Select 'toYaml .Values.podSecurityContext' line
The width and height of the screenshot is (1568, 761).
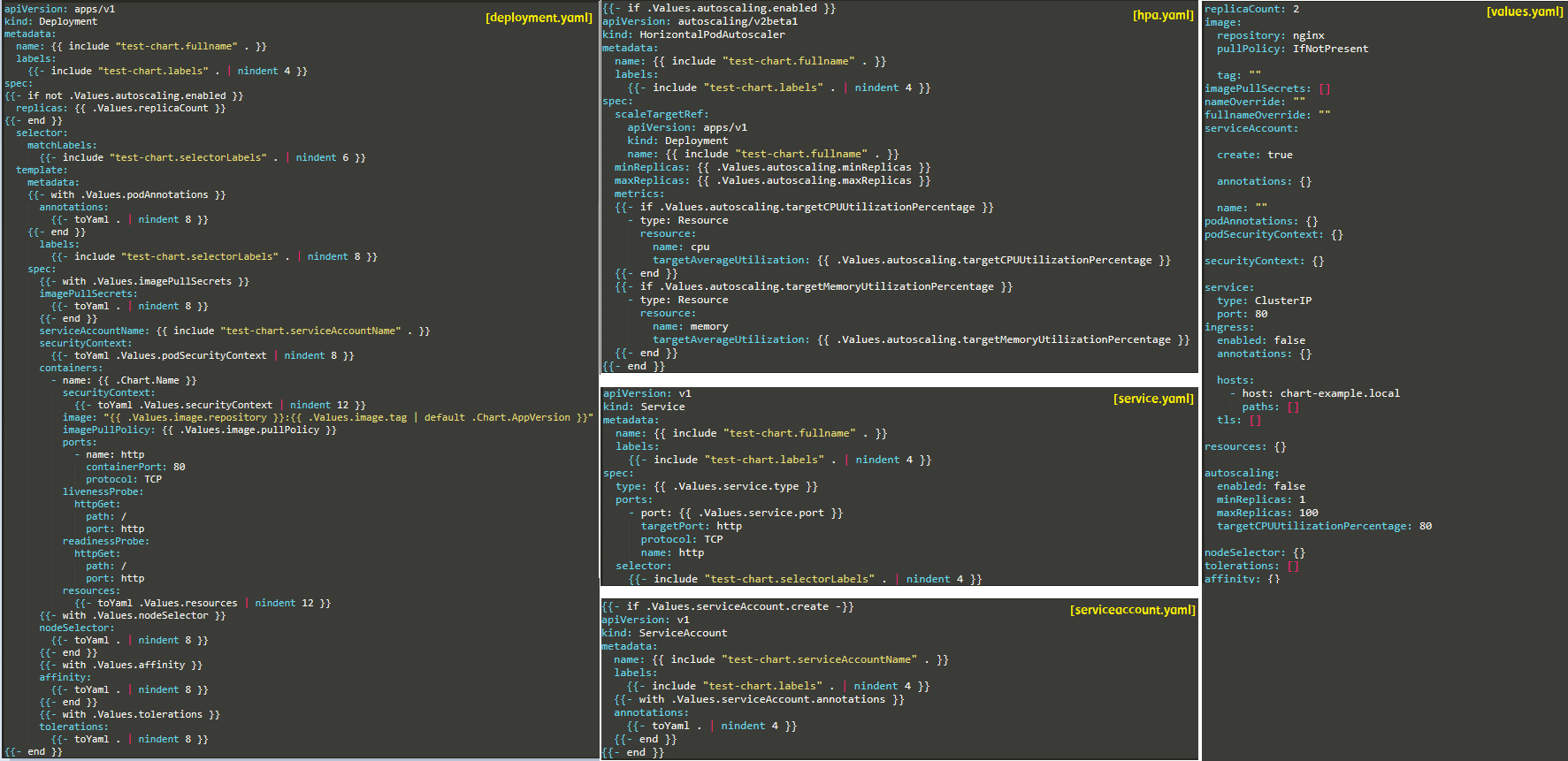click(x=203, y=355)
